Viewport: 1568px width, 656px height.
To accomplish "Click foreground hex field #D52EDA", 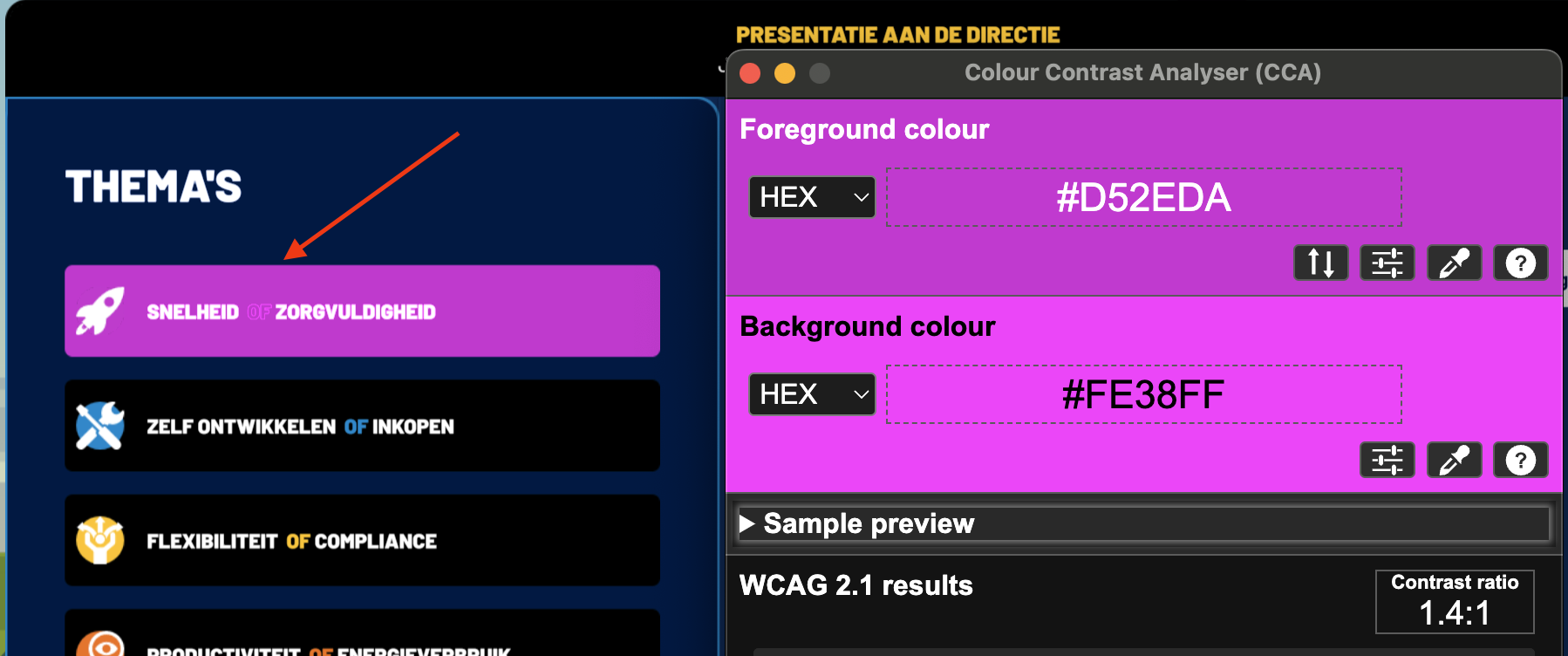I will 1143,197.
